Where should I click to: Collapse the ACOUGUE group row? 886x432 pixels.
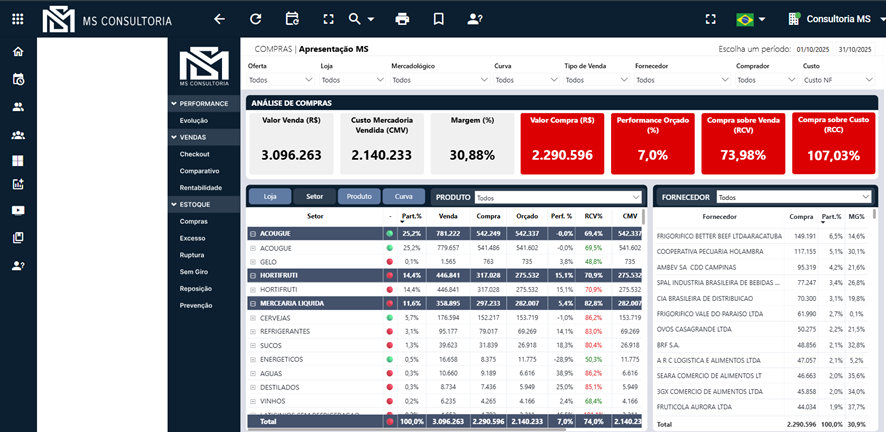tap(253, 233)
